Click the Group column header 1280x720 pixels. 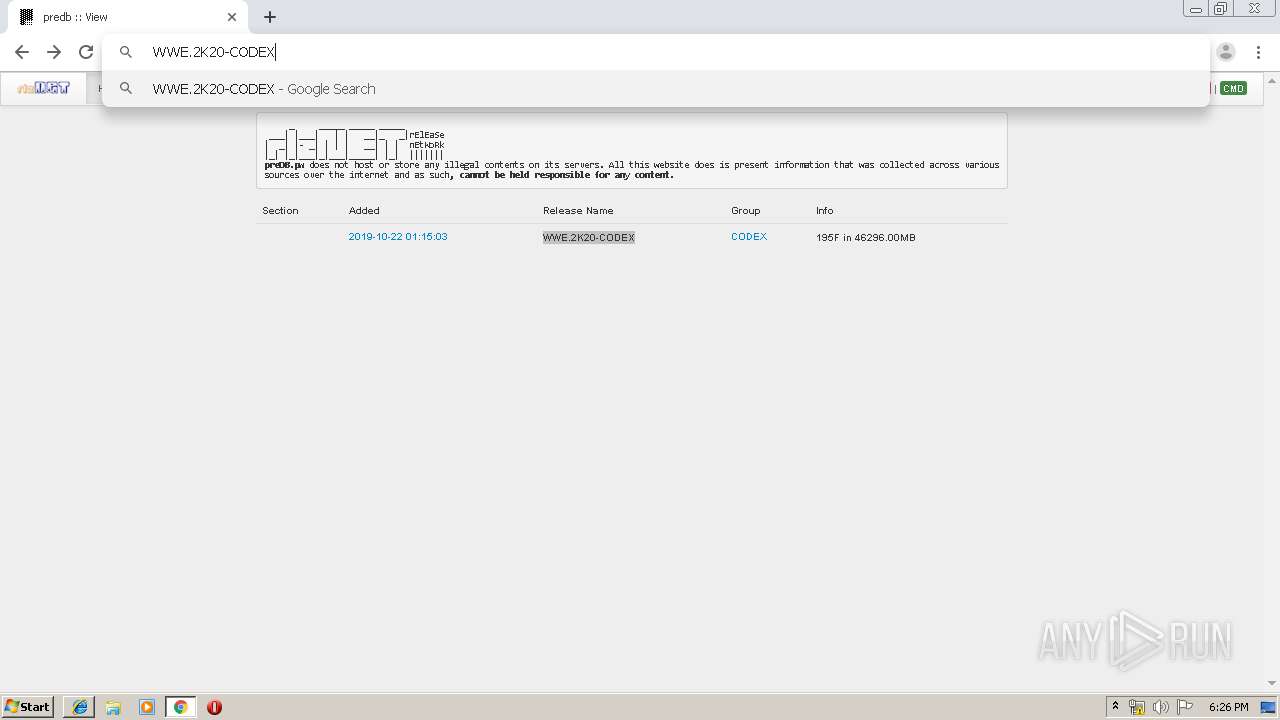point(746,211)
